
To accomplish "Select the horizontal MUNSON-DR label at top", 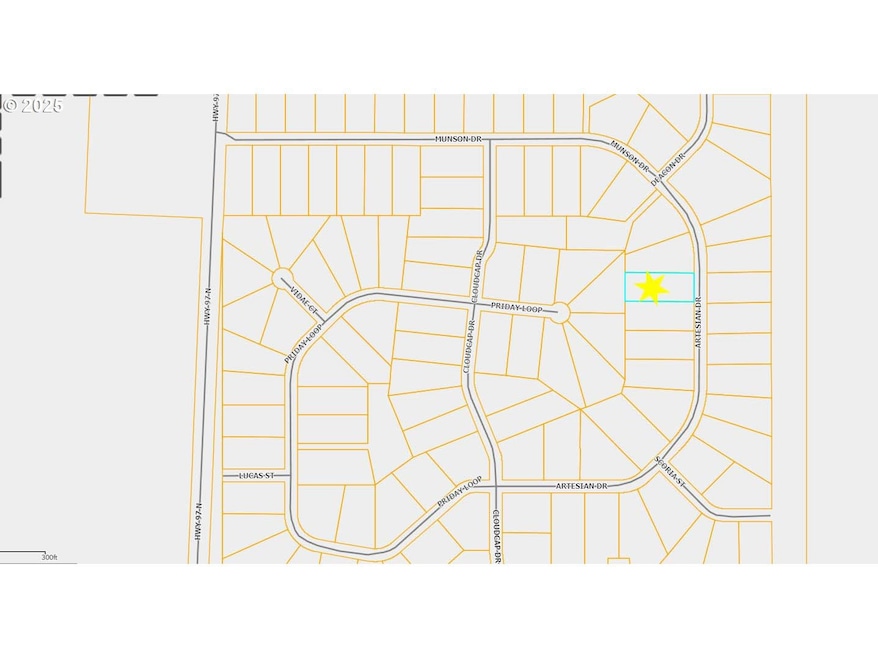I will [x=459, y=139].
